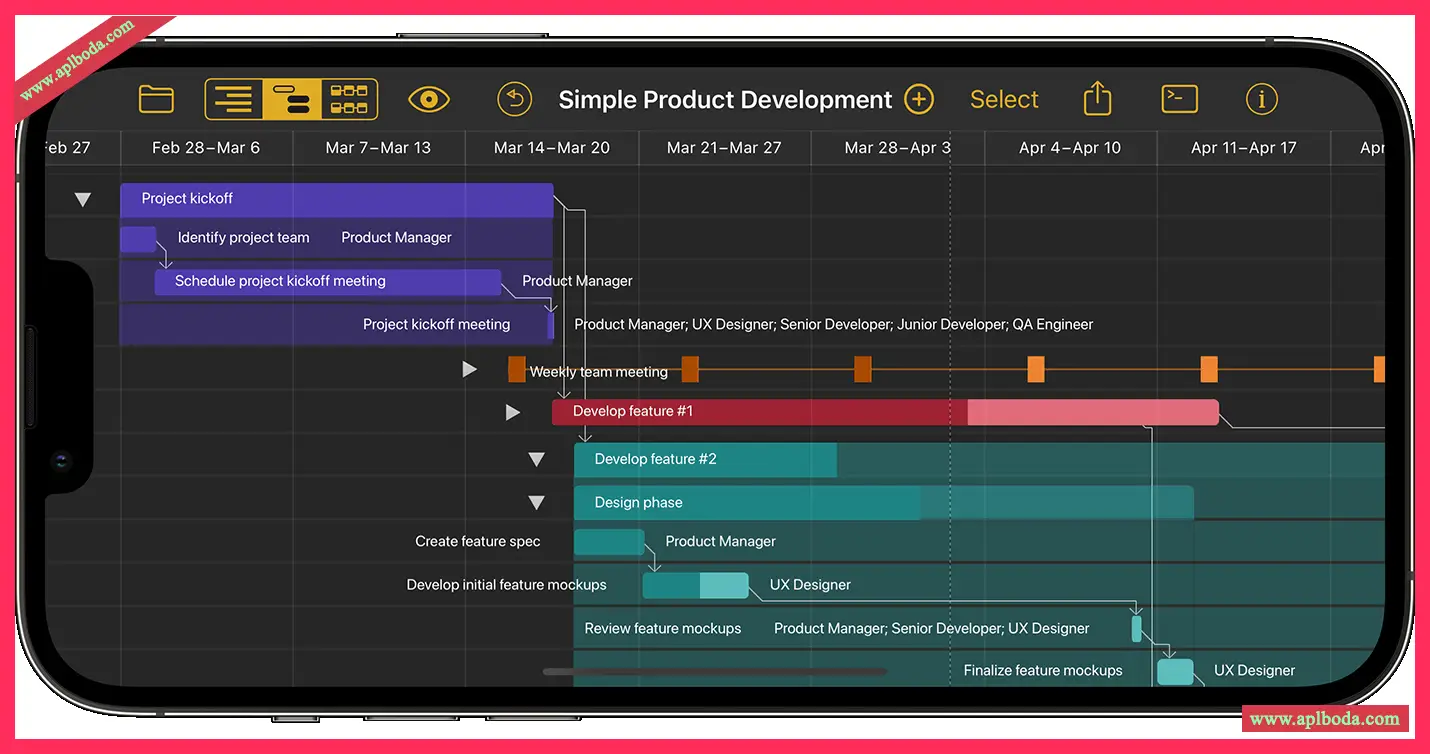Open the documents folder icon

tap(156, 99)
